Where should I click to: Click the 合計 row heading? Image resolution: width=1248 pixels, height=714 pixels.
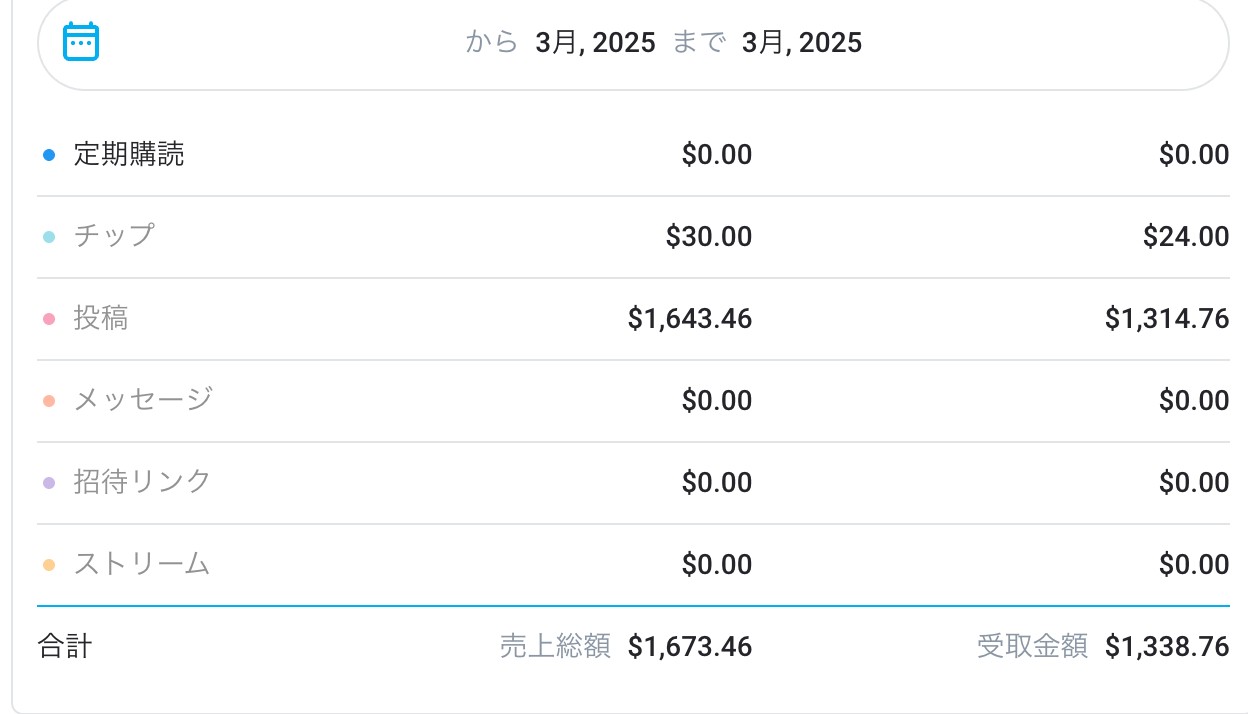65,647
